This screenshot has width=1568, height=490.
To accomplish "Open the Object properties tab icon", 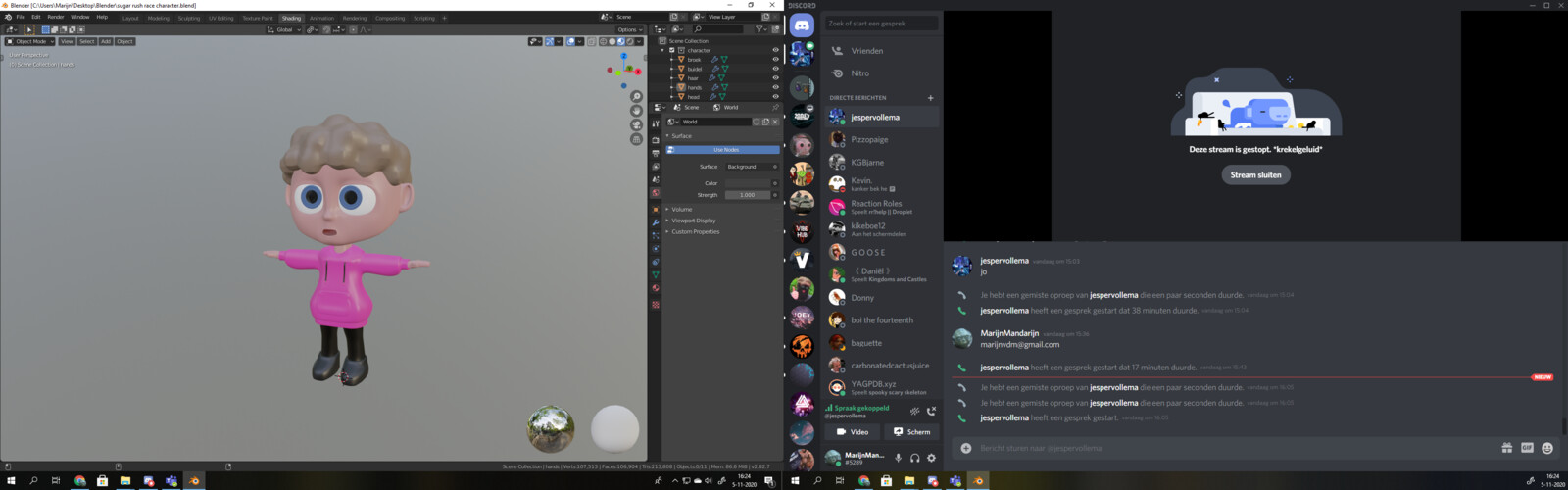I will [656, 209].
